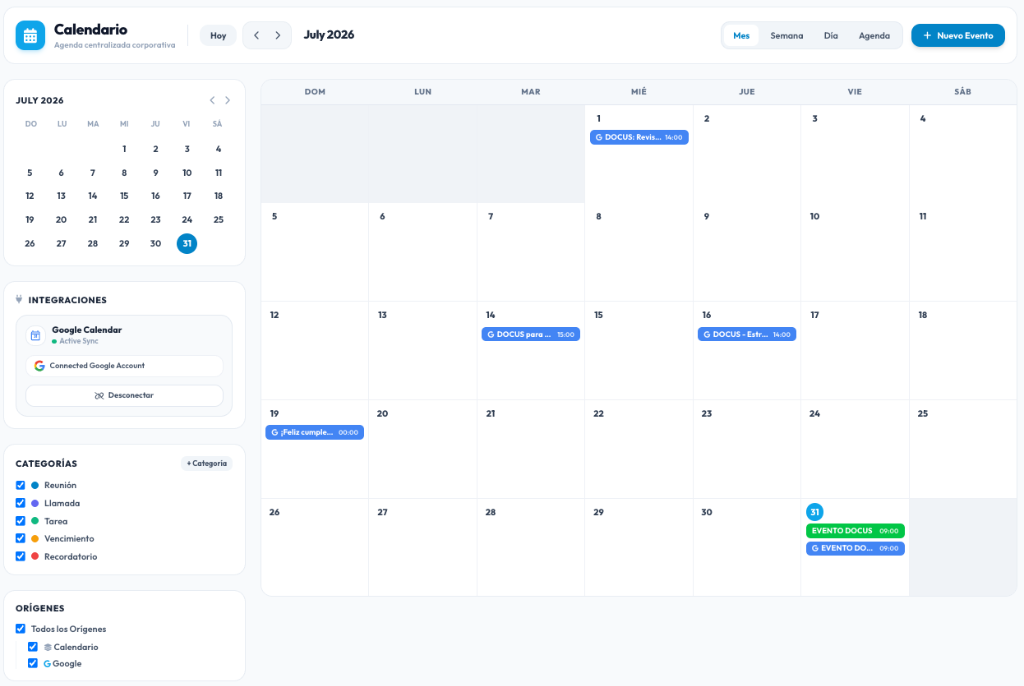
Task: Click mini calendar previous month chevron
Action: point(212,100)
